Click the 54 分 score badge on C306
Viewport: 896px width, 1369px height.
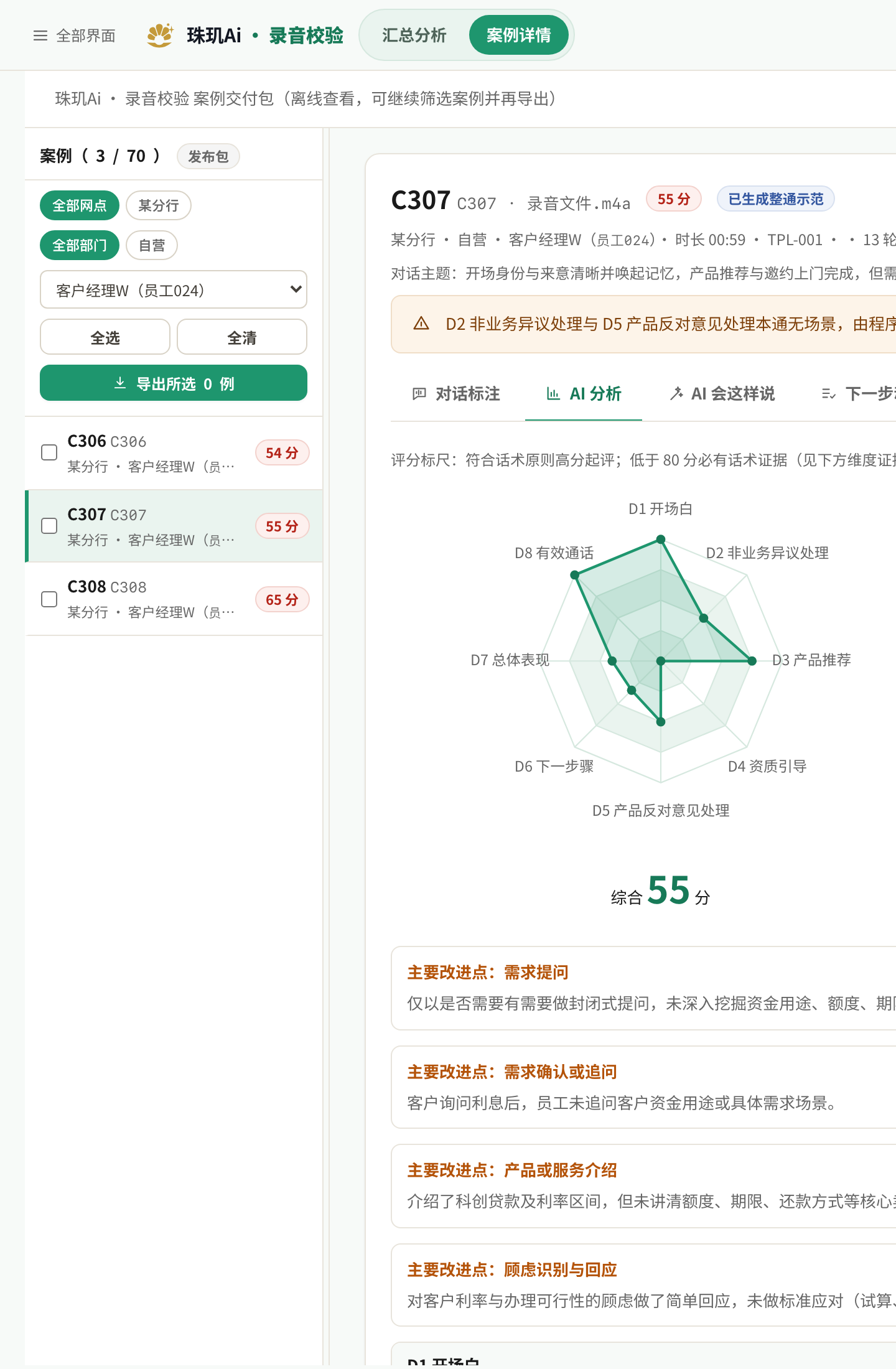(282, 452)
